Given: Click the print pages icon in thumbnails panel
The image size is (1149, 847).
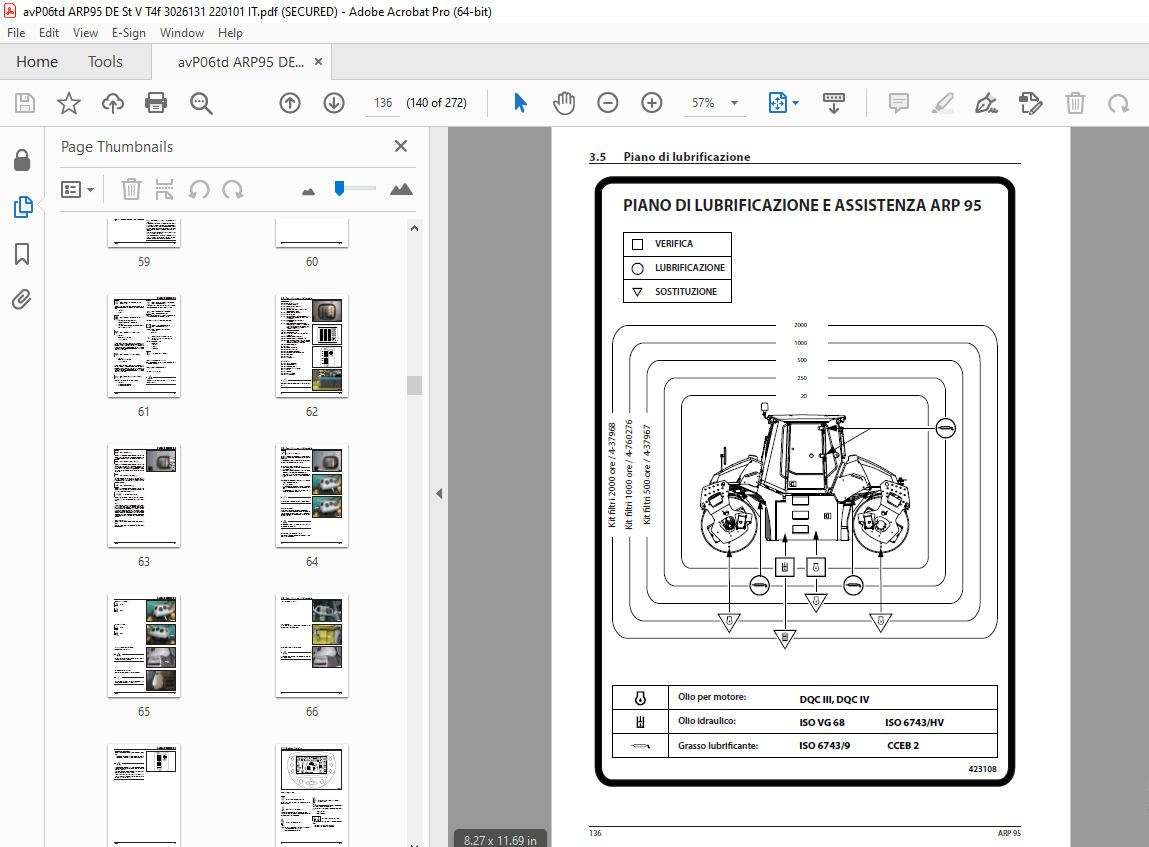Looking at the screenshot, I should pos(165,190).
